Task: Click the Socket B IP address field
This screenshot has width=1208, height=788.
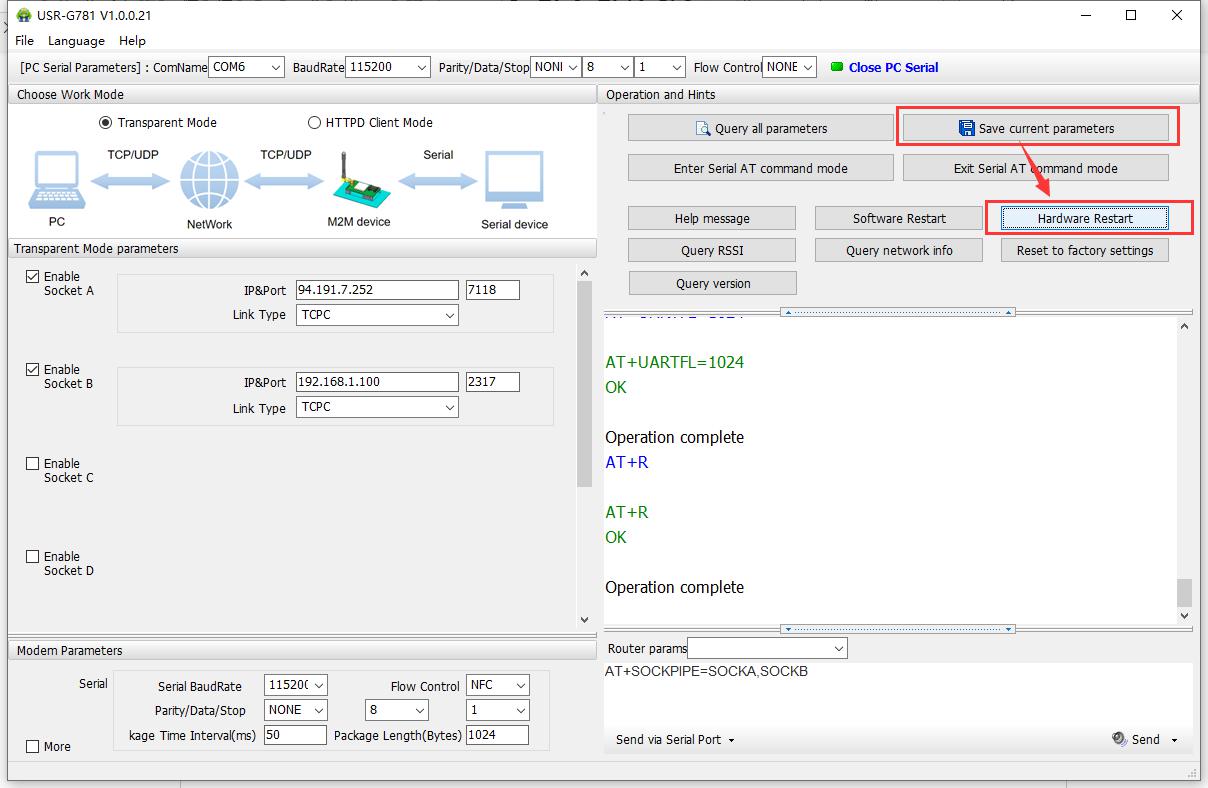Action: coord(377,382)
